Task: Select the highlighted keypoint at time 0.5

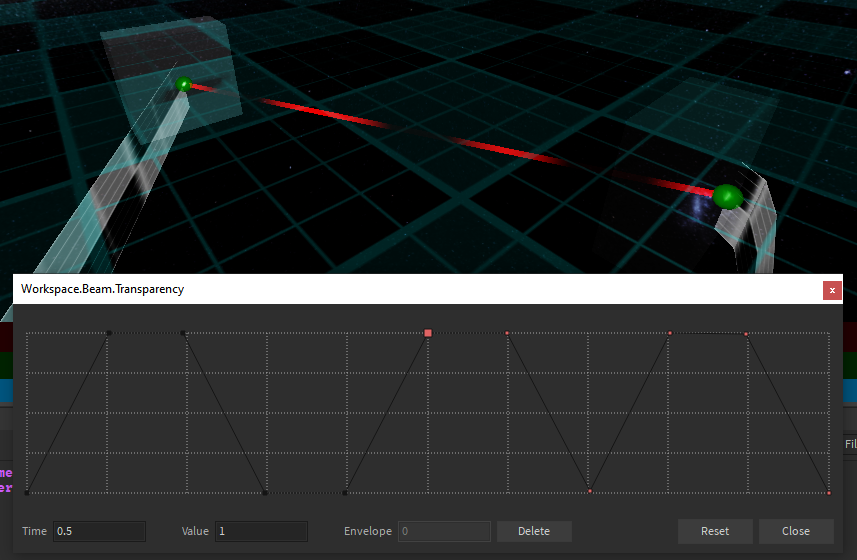Action: coord(428,333)
